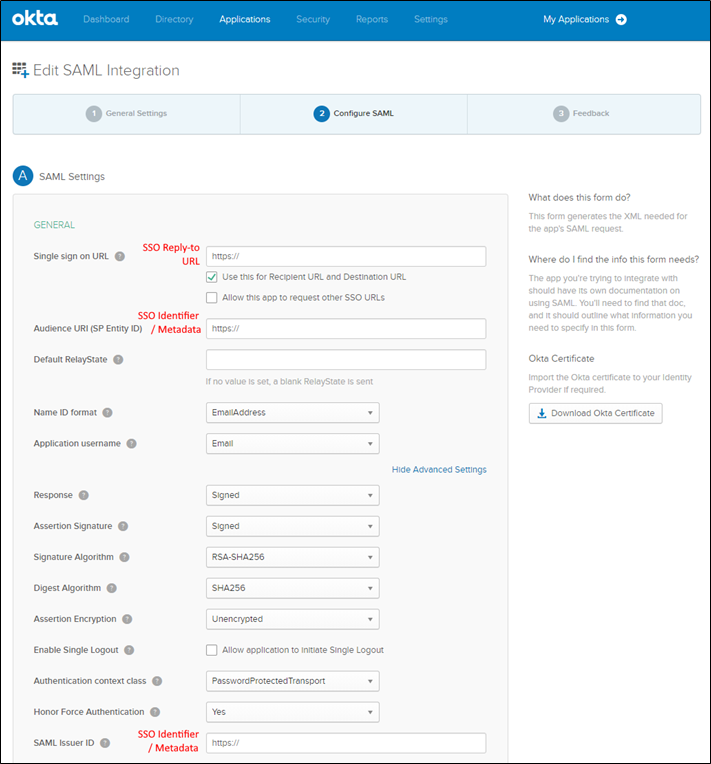
Task: Open the Security menu
Action: (x=313, y=19)
